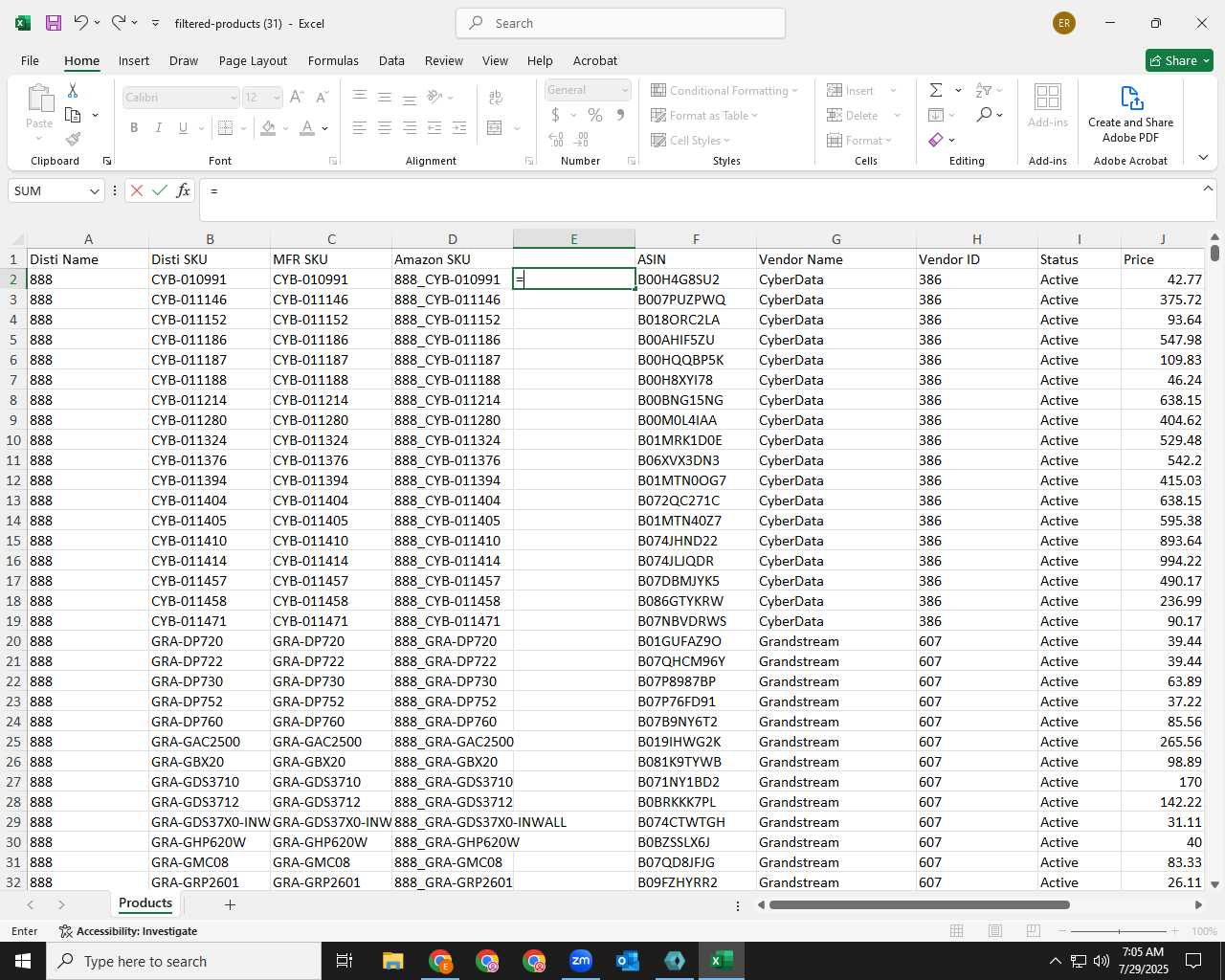Open the Clipboard group dialog launcher

click(x=107, y=161)
